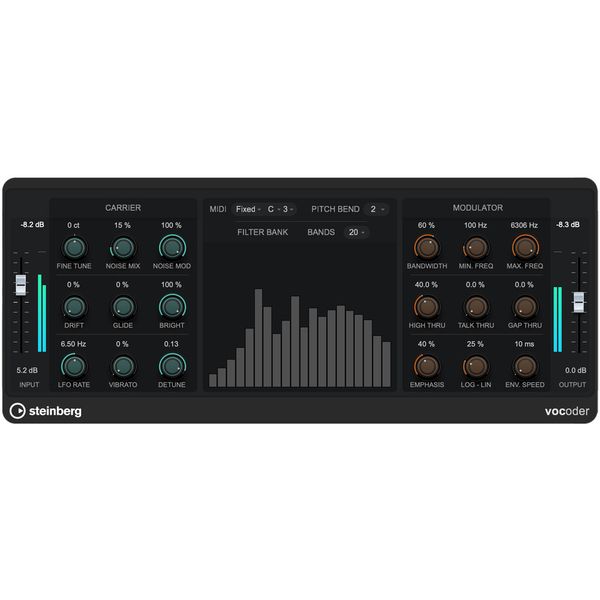Click the Vibrato value 0 %
600x600 pixels.
click(122, 344)
